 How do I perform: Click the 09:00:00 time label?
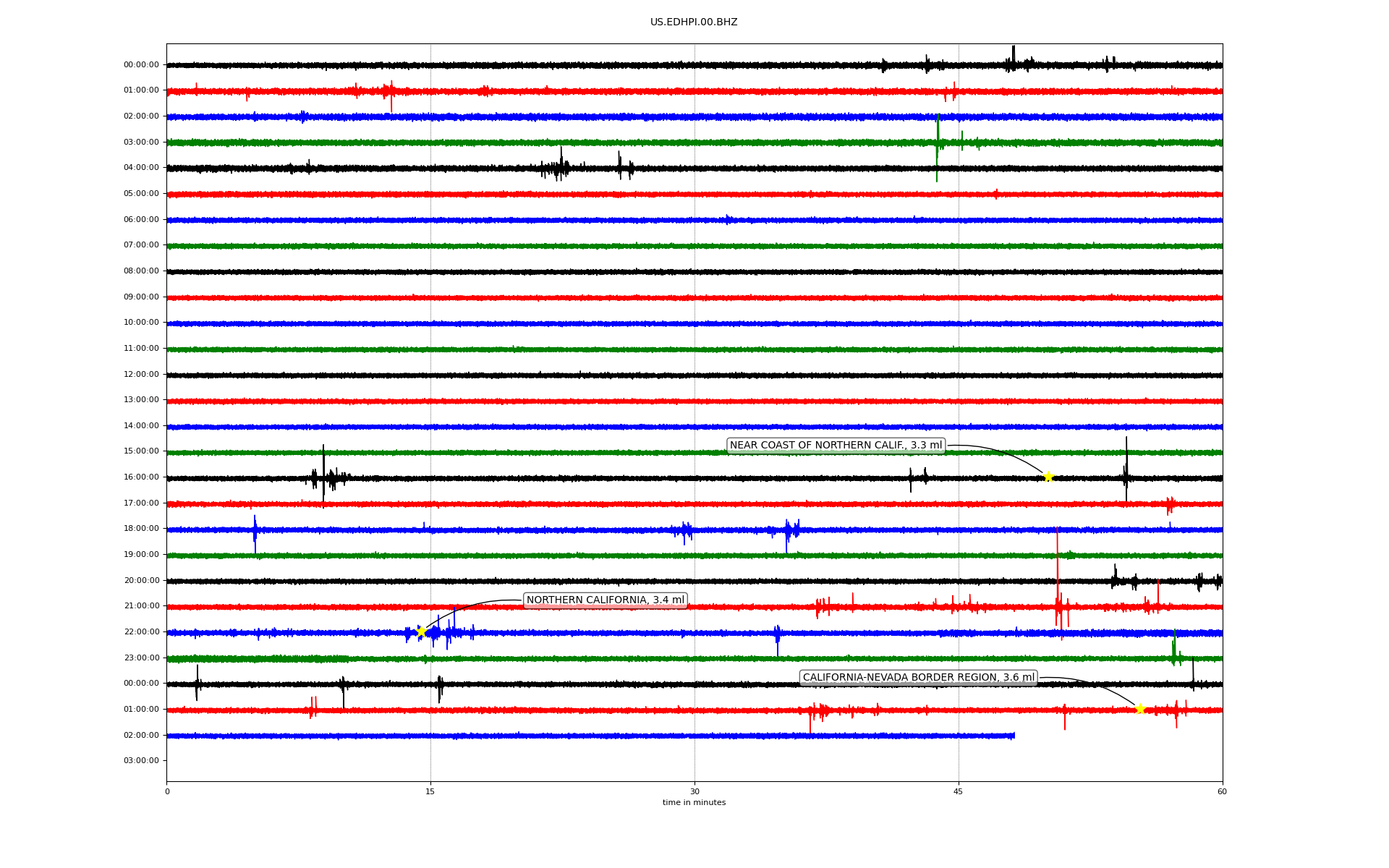(x=141, y=297)
